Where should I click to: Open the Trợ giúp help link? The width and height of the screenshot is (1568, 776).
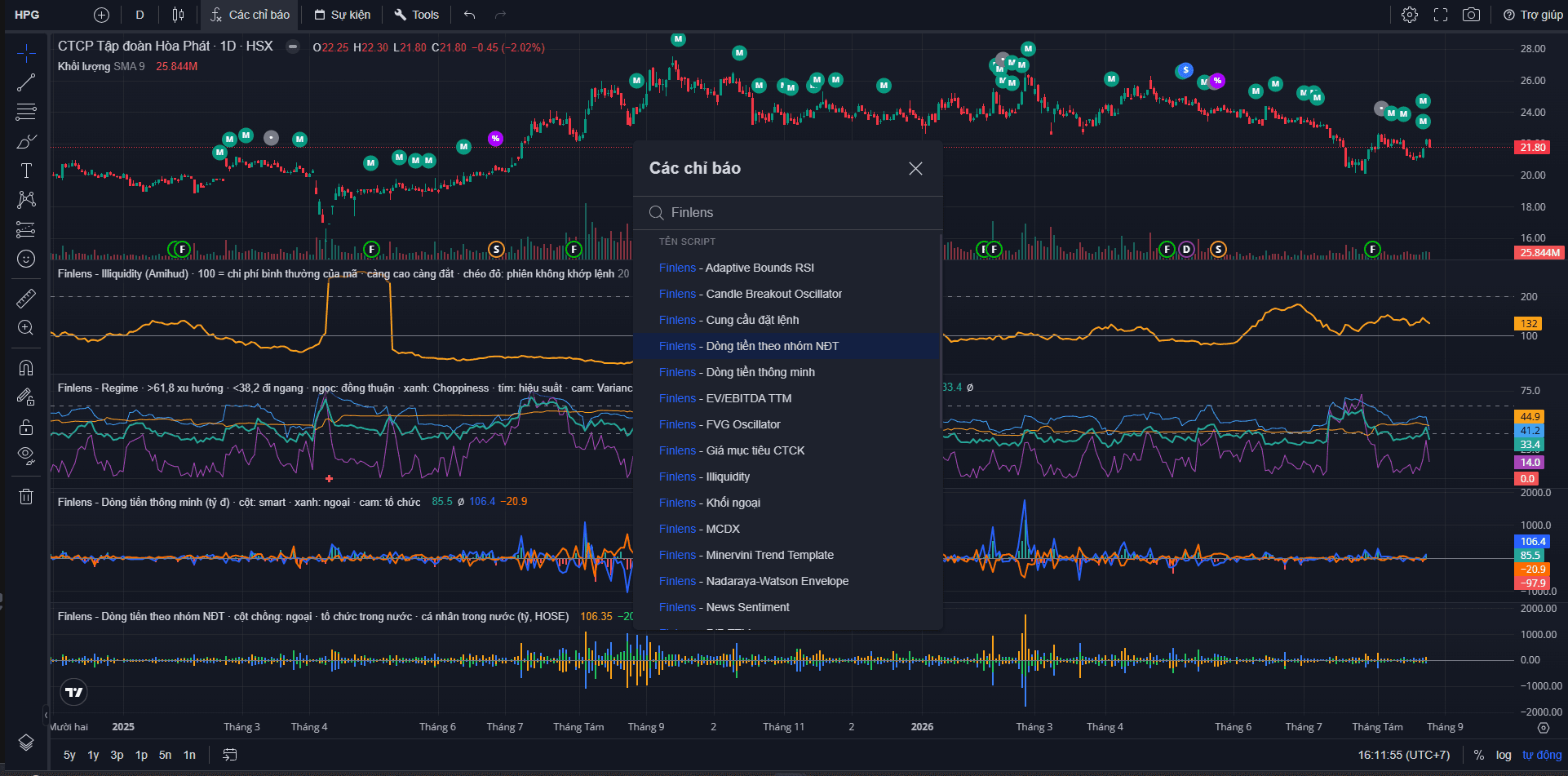[x=1533, y=15]
